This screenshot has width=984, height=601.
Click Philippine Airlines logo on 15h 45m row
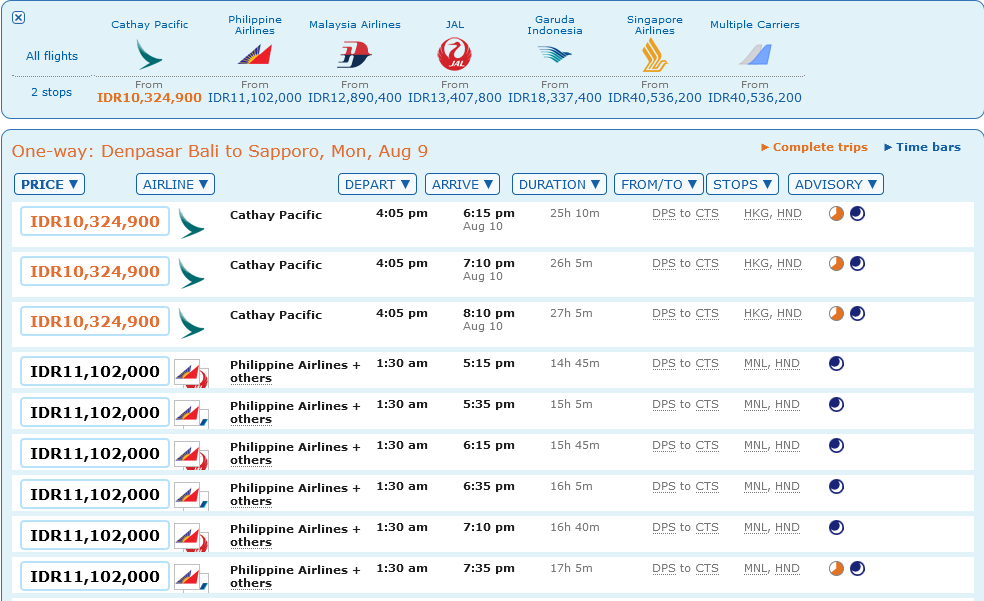[x=191, y=455]
